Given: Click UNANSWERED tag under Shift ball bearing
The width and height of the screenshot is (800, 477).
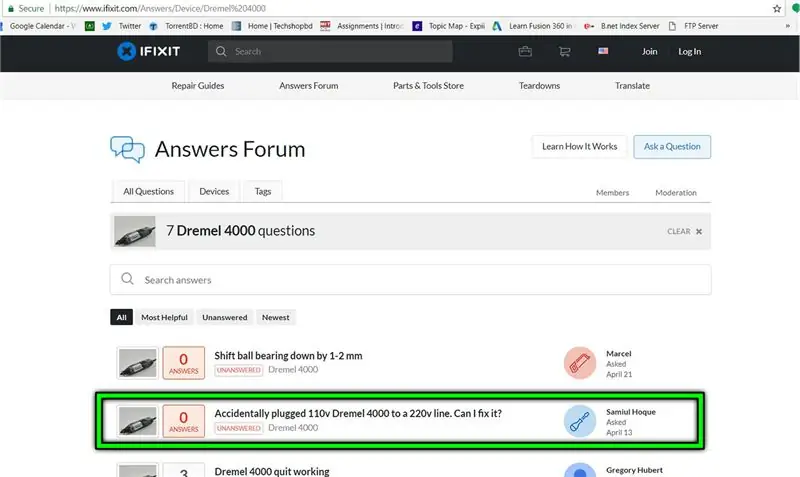Looking at the screenshot, I should click(238, 370).
